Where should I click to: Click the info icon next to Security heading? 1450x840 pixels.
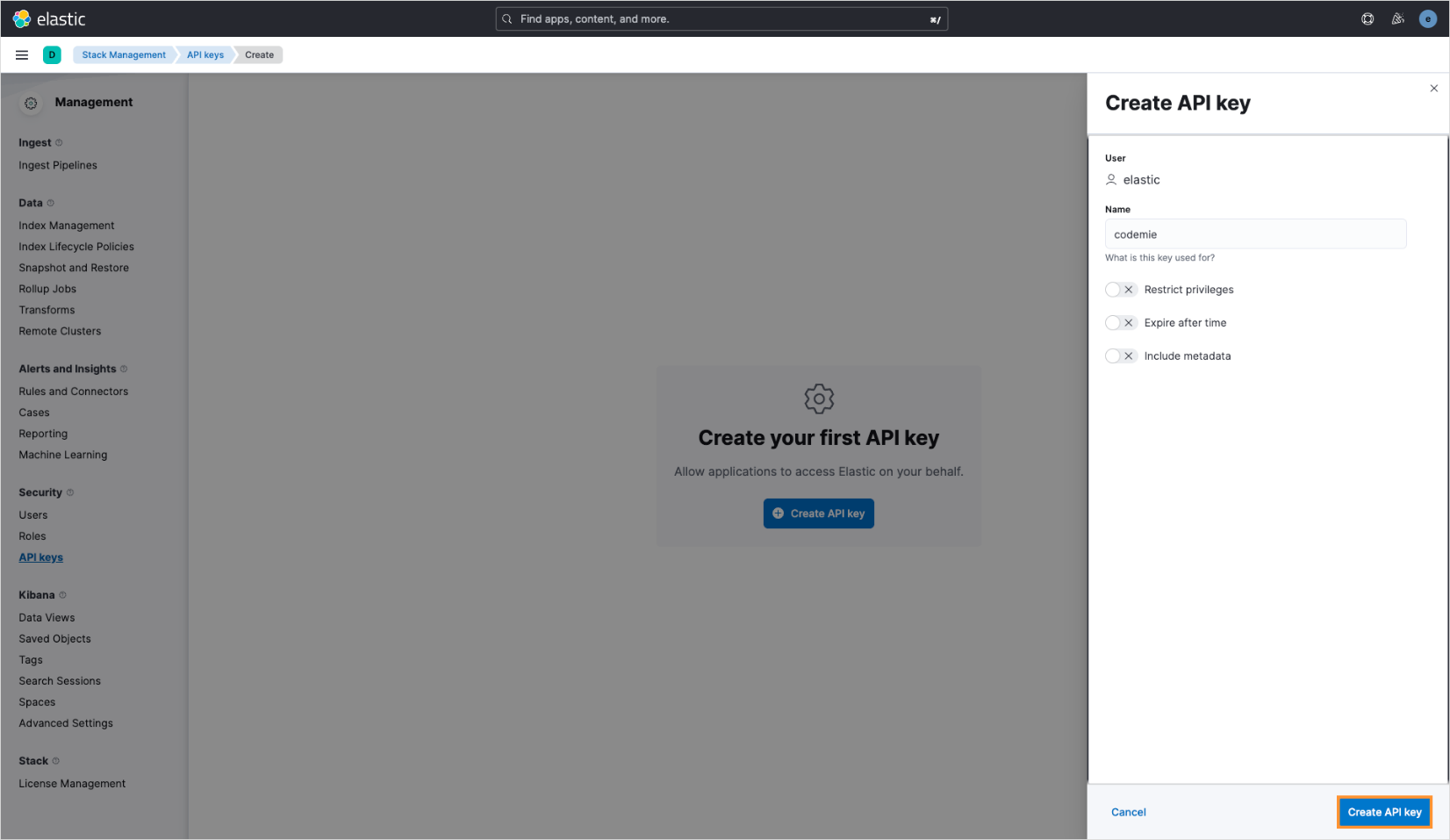coord(69,492)
